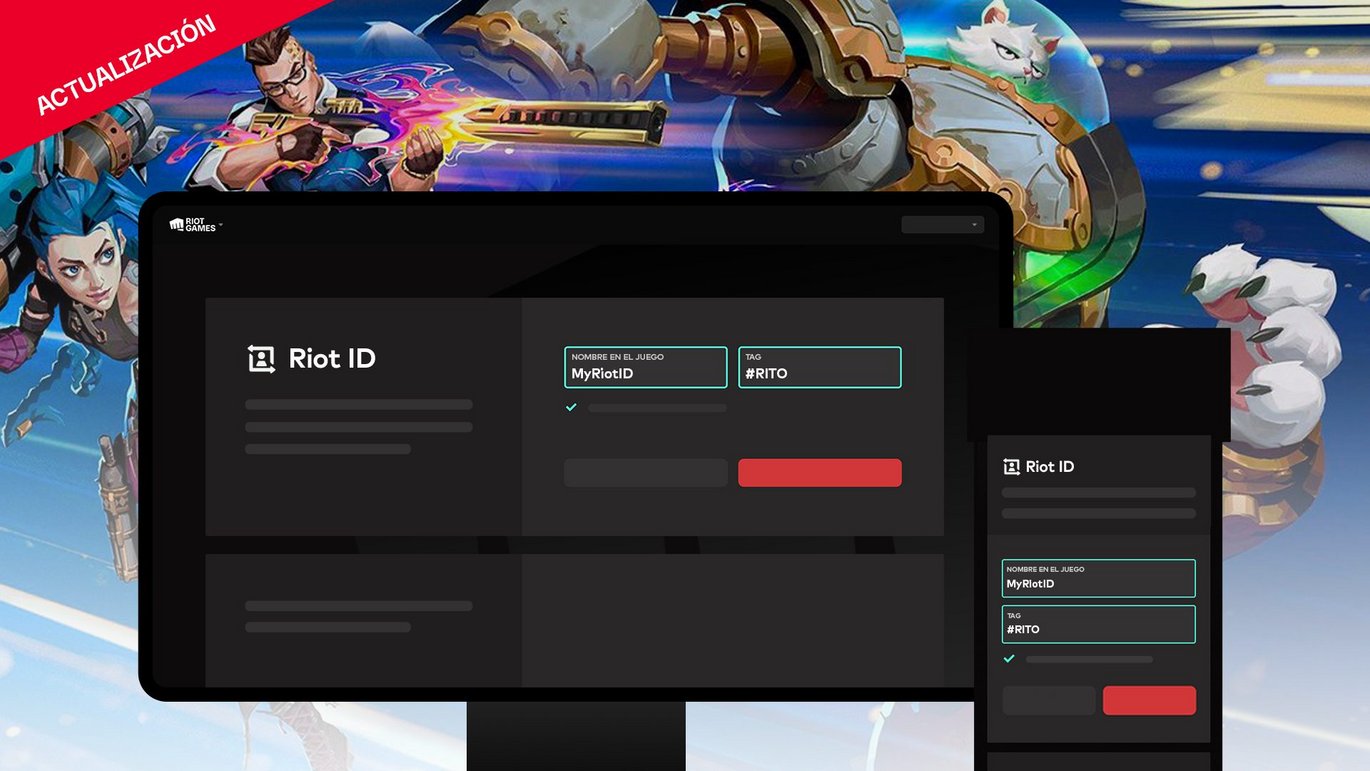This screenshot has height=771, width=1370.
Task: Select the TAG field containing #RITO
Action: coord(819,367)
